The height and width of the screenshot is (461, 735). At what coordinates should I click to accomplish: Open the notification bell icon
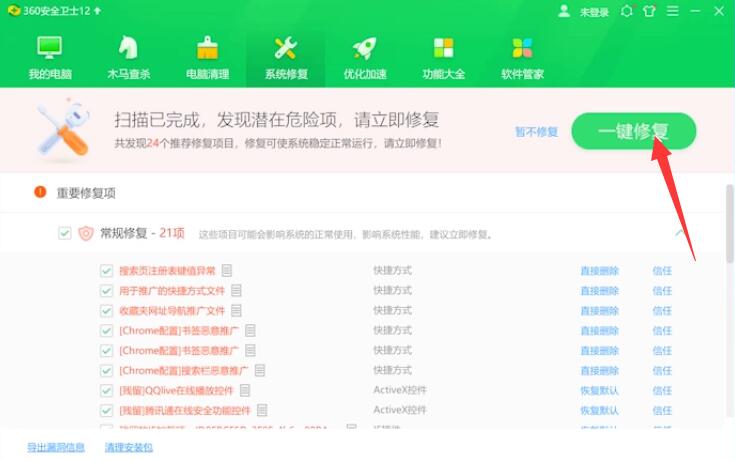[x=626, y=11]
